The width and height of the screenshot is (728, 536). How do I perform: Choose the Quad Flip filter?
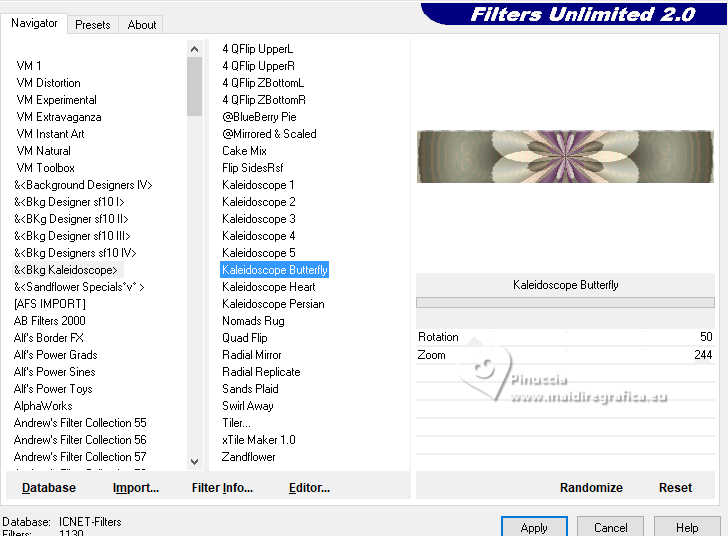click(244, 338)
